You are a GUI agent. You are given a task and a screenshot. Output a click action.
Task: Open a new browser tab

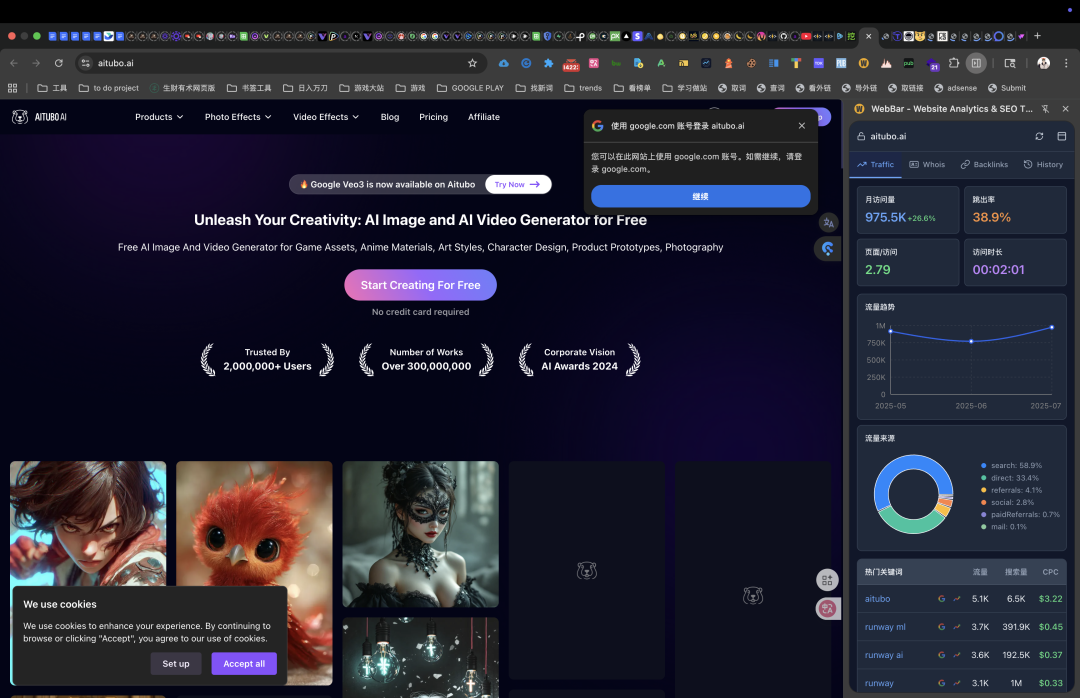[1037, 36]
